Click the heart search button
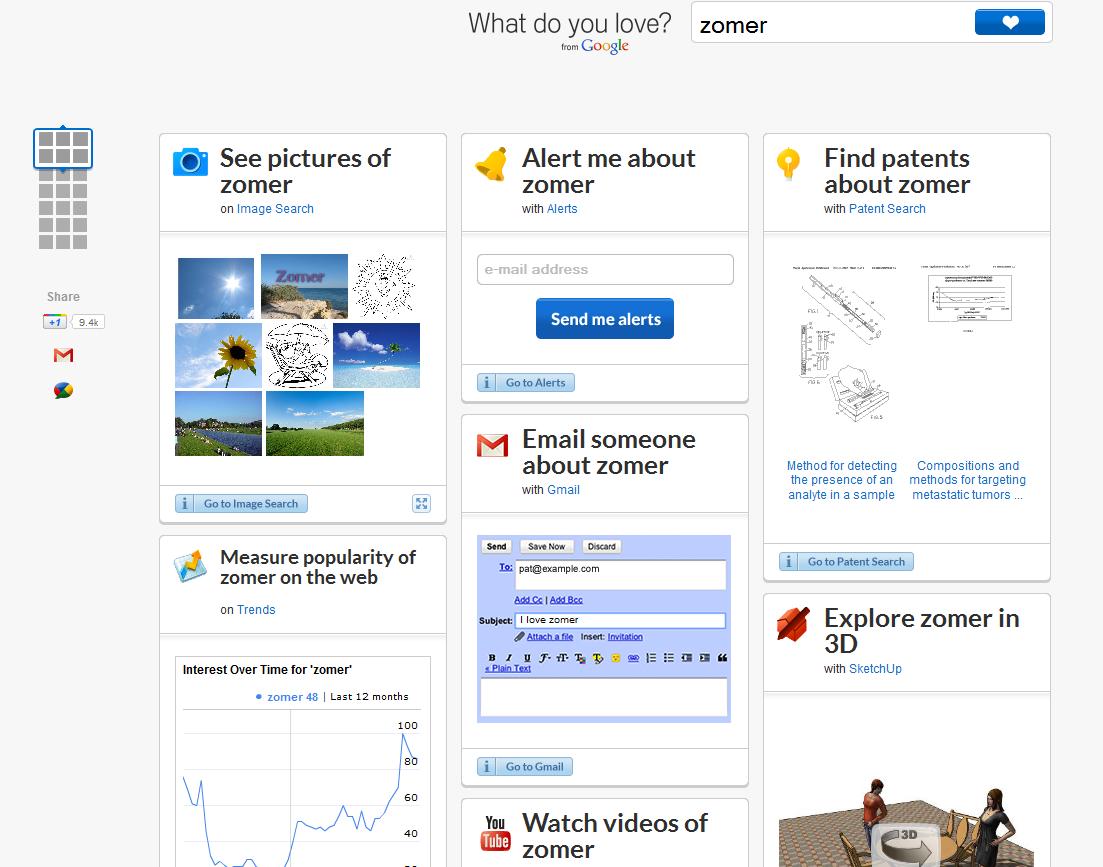 tap(1009, 22)
